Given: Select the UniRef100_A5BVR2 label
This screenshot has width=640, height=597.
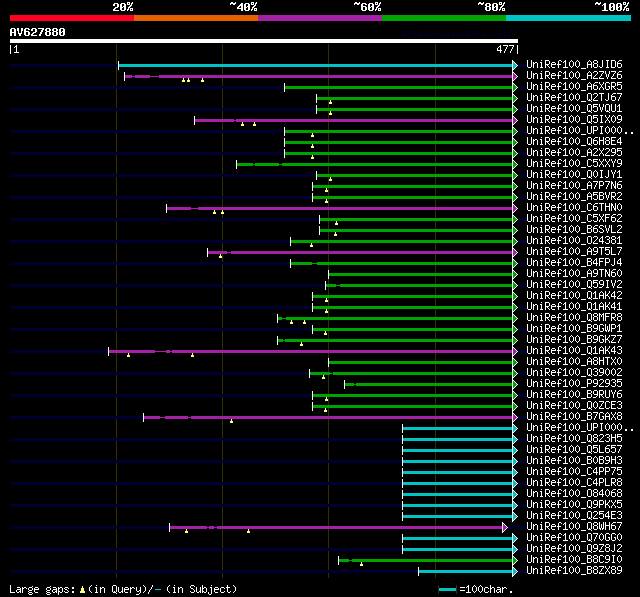Looking at the screenshot, I should pos(574,197).
